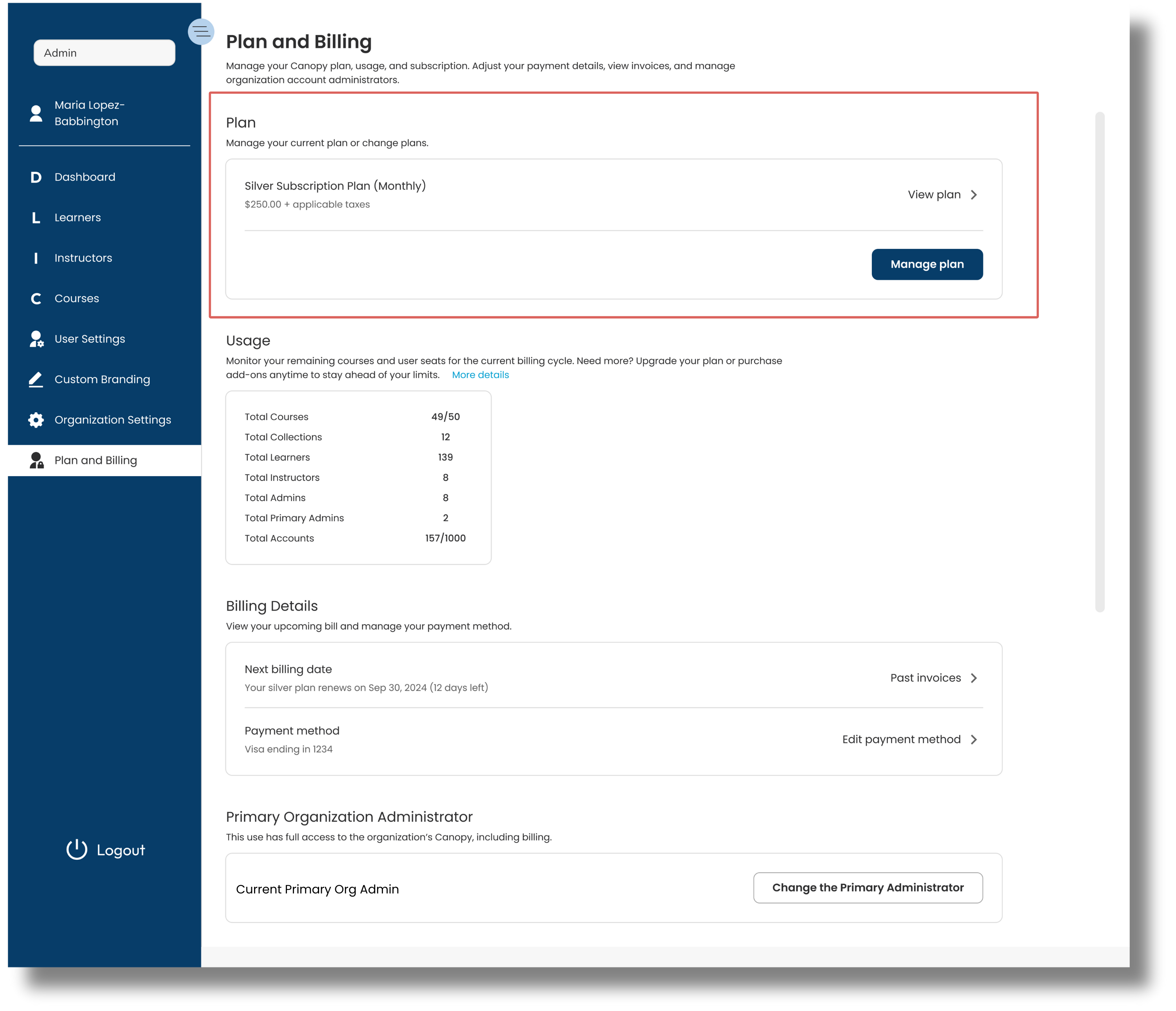Click the hamburger sidebar collapse icon
The width and height of the screenshot is (1176, 1011).
tap(201, 32)
